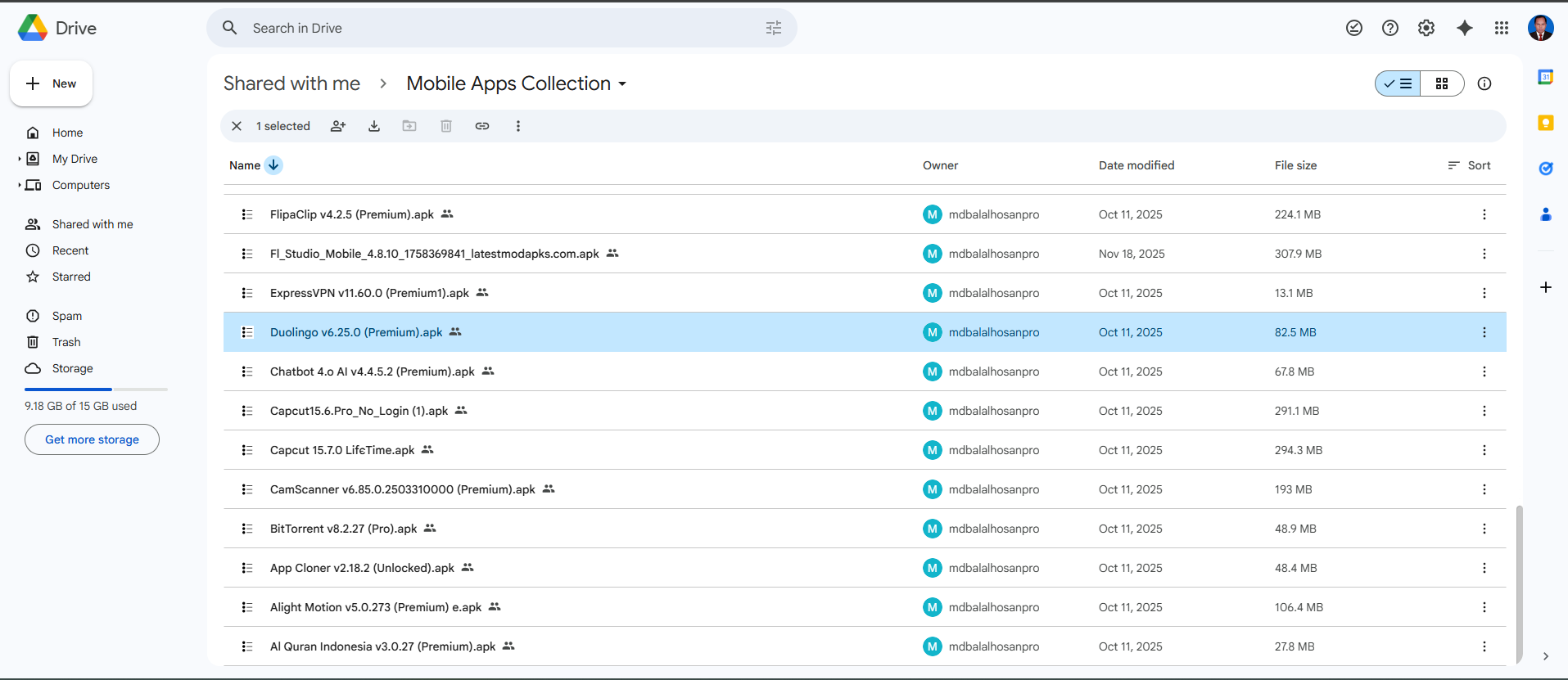The height and width of the screenshot is (680, 1568).
Task: Copy link for the selected file
Action: (482, 126)
